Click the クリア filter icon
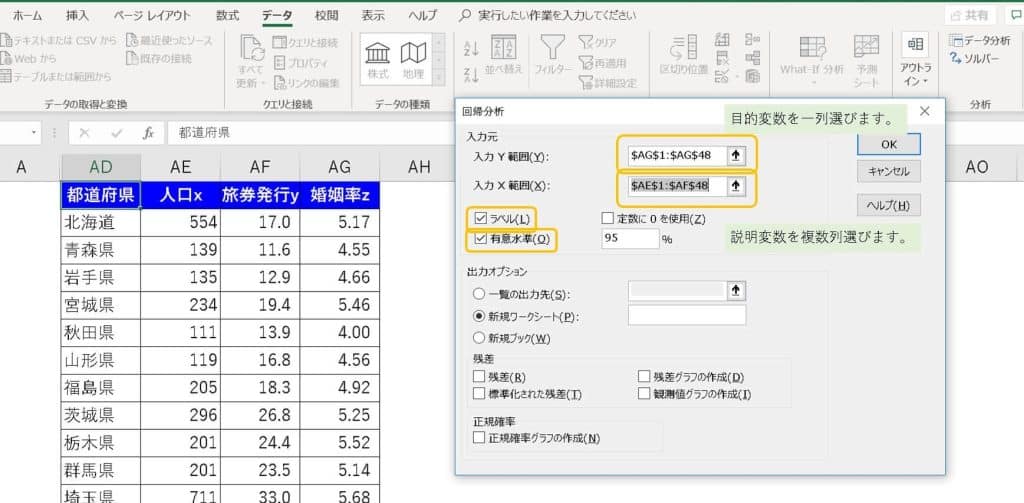Screen dimensions: 1024x503 pos(598,42)
